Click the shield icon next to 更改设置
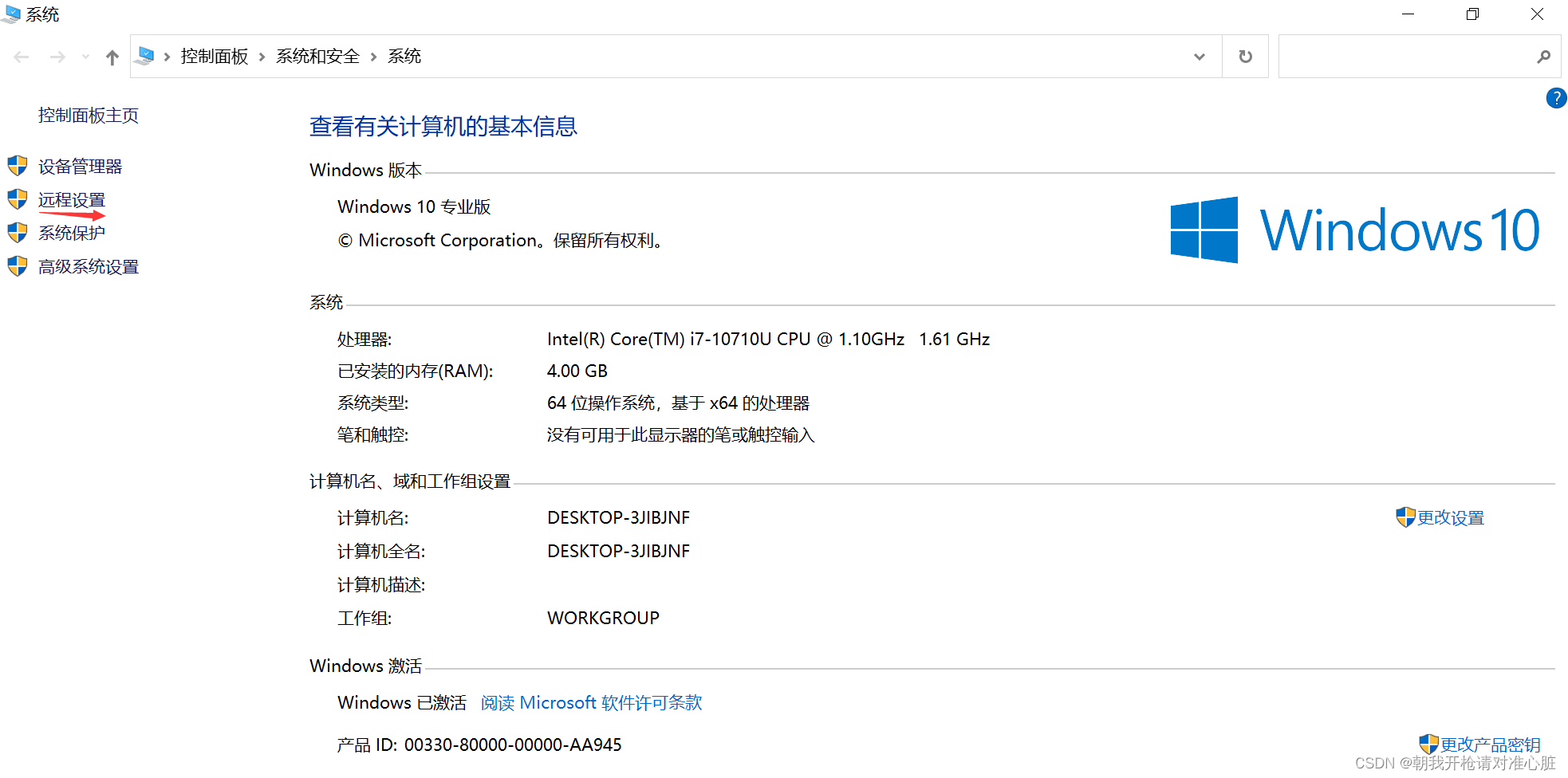The image size is (1568, 778). (x=1405, y=517)
